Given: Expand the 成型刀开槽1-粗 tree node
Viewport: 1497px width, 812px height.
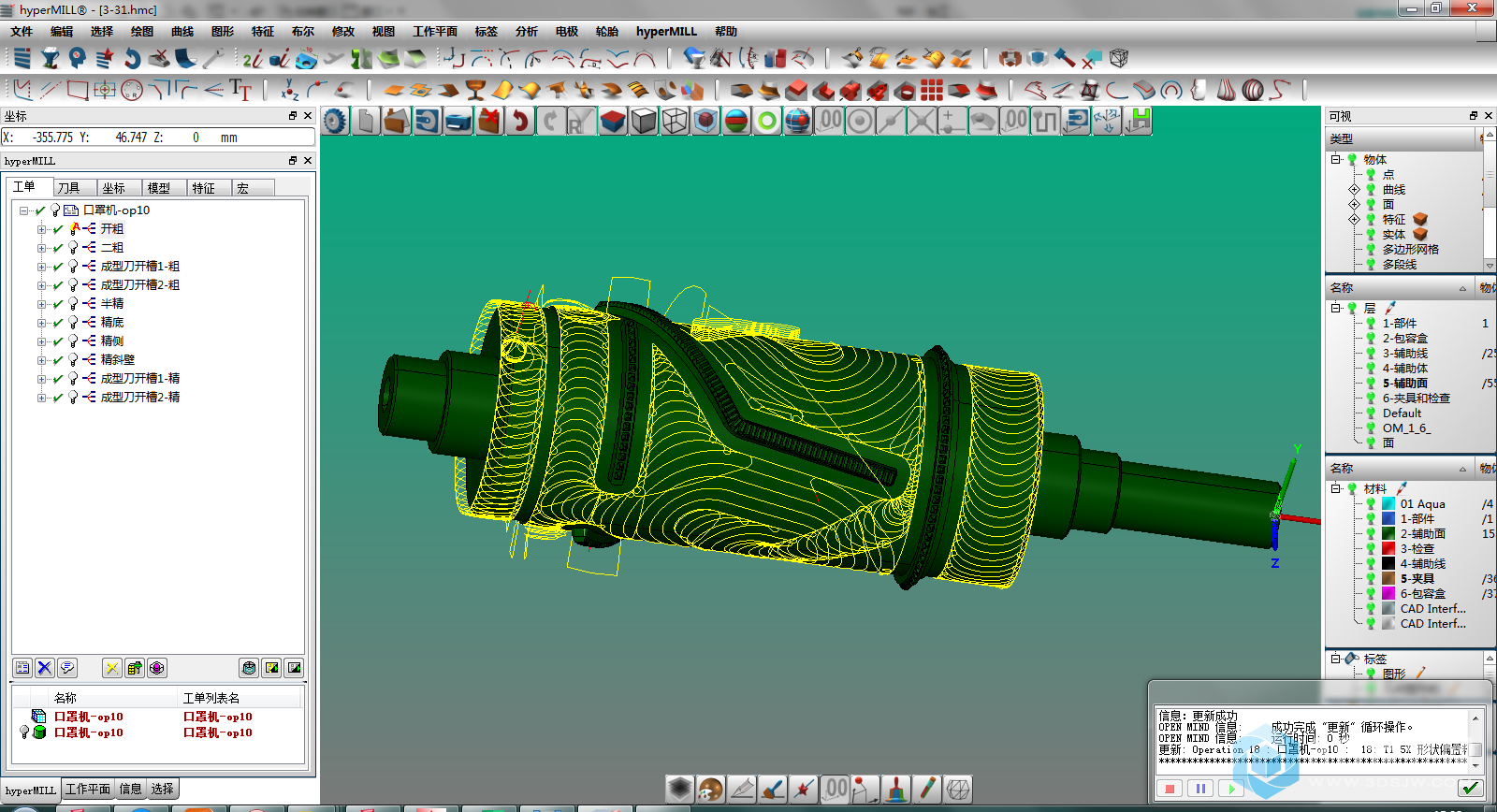Looking at the screenshot, I should [x=41, y=266].
